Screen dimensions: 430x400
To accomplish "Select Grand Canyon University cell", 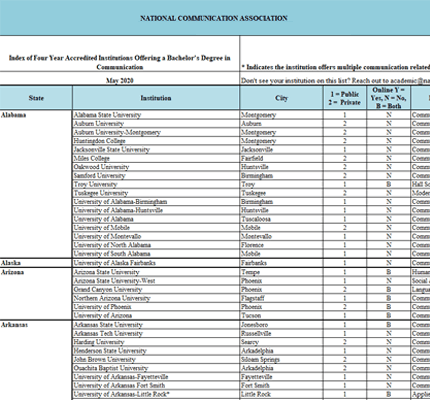I will click(x=156, y=289).
